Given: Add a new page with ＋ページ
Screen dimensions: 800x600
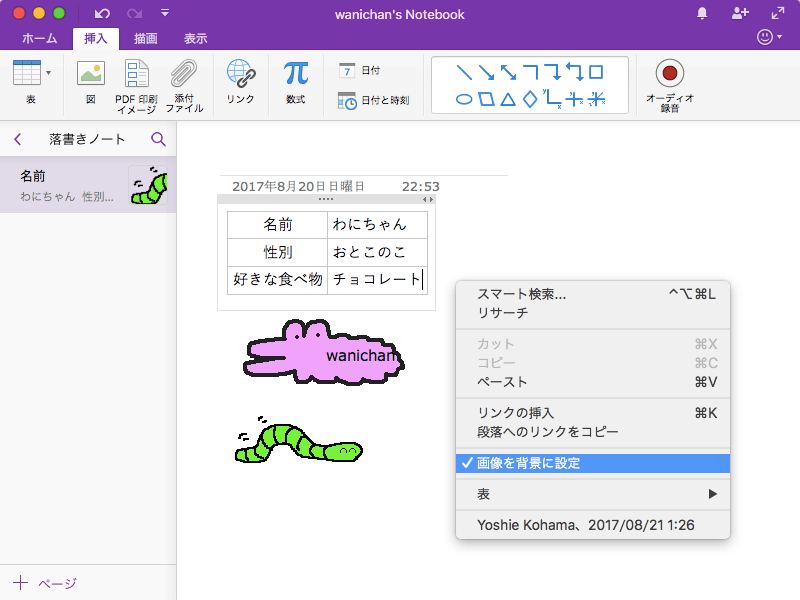Looking at the screenshot, I should [45, 583].
